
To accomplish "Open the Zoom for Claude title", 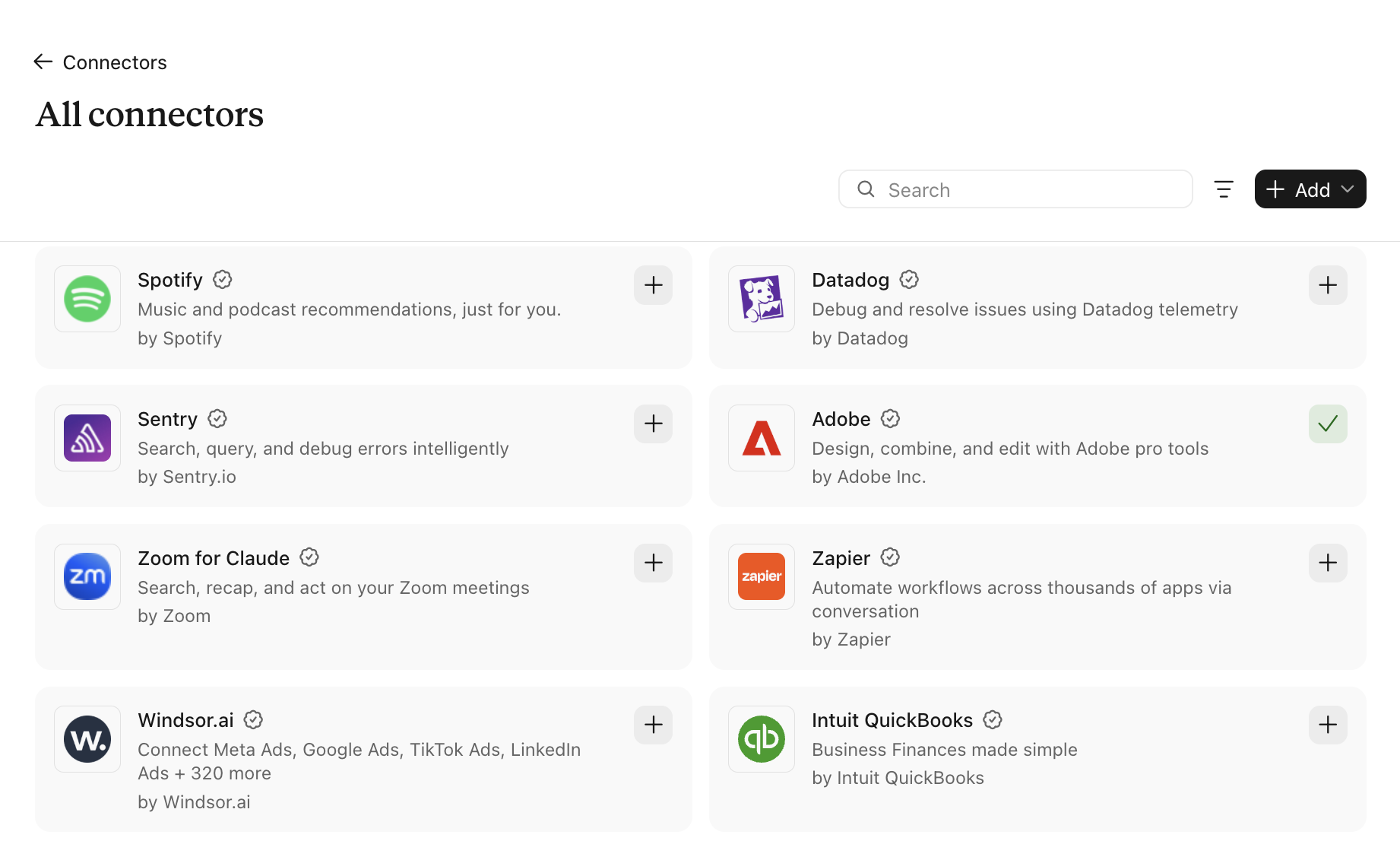I will (x=214, y=558).
